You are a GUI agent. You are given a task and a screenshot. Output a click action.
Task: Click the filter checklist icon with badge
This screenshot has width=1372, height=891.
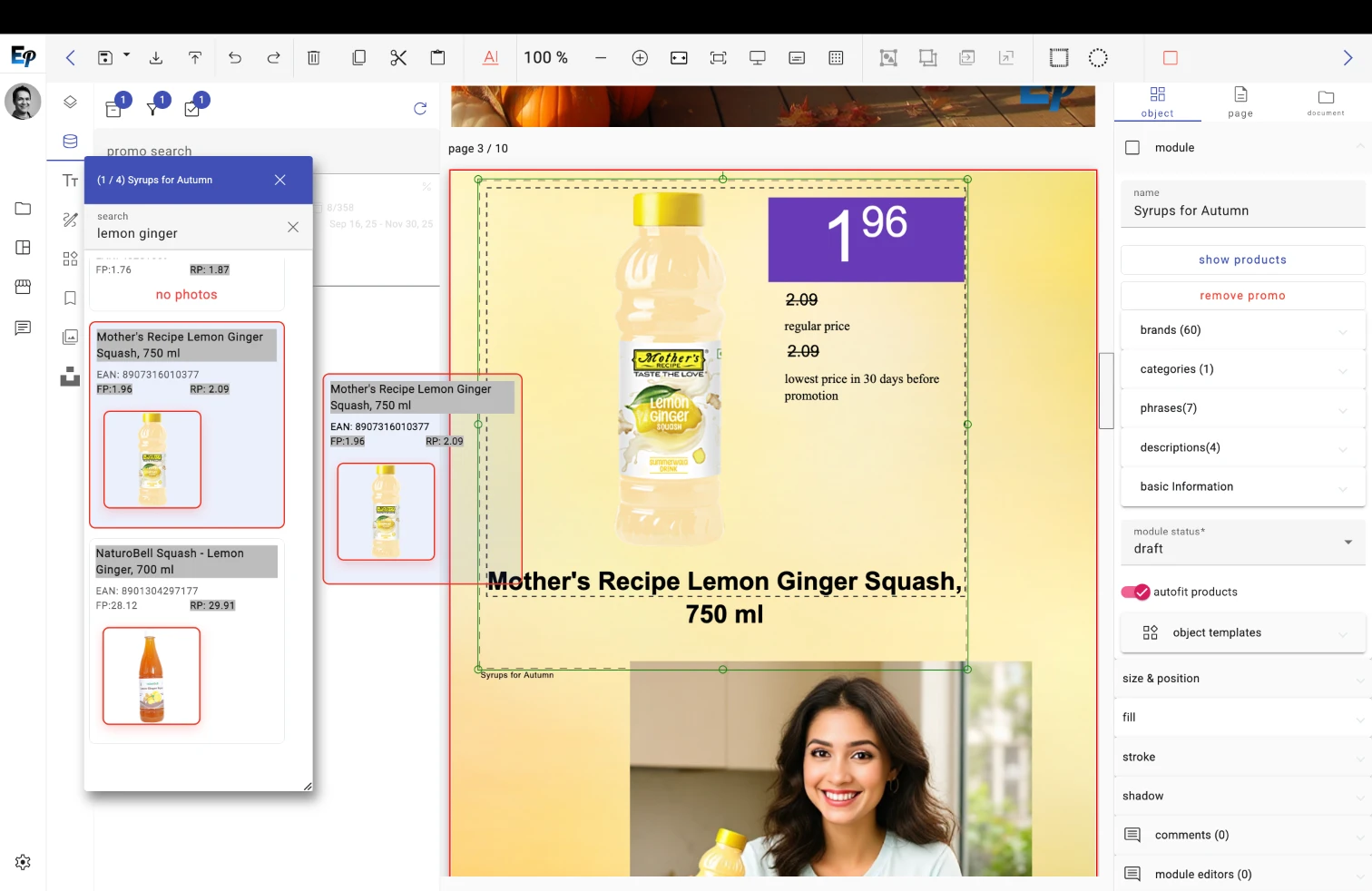click(194, 106)
